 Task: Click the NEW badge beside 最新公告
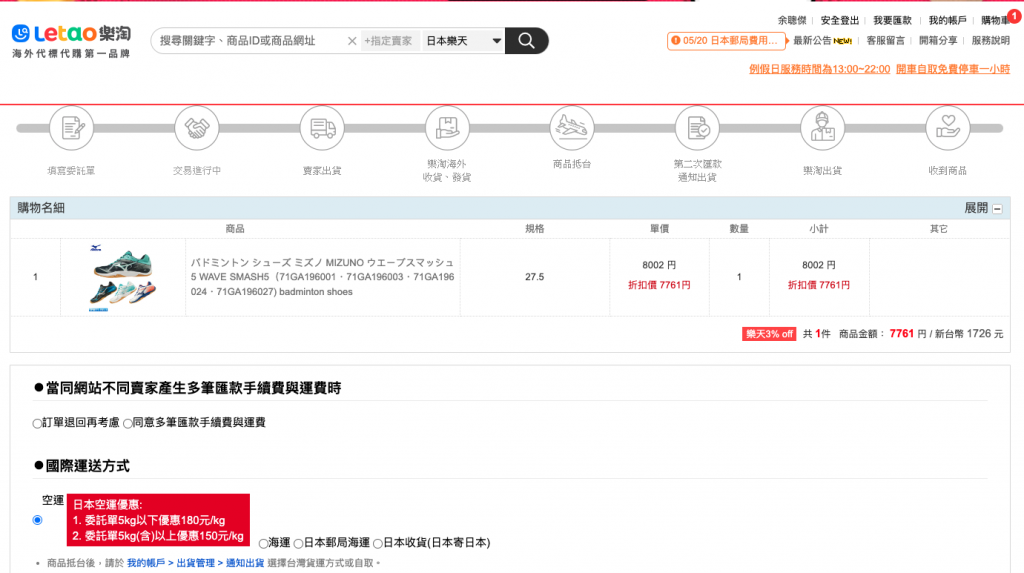[x=842, y=41]
